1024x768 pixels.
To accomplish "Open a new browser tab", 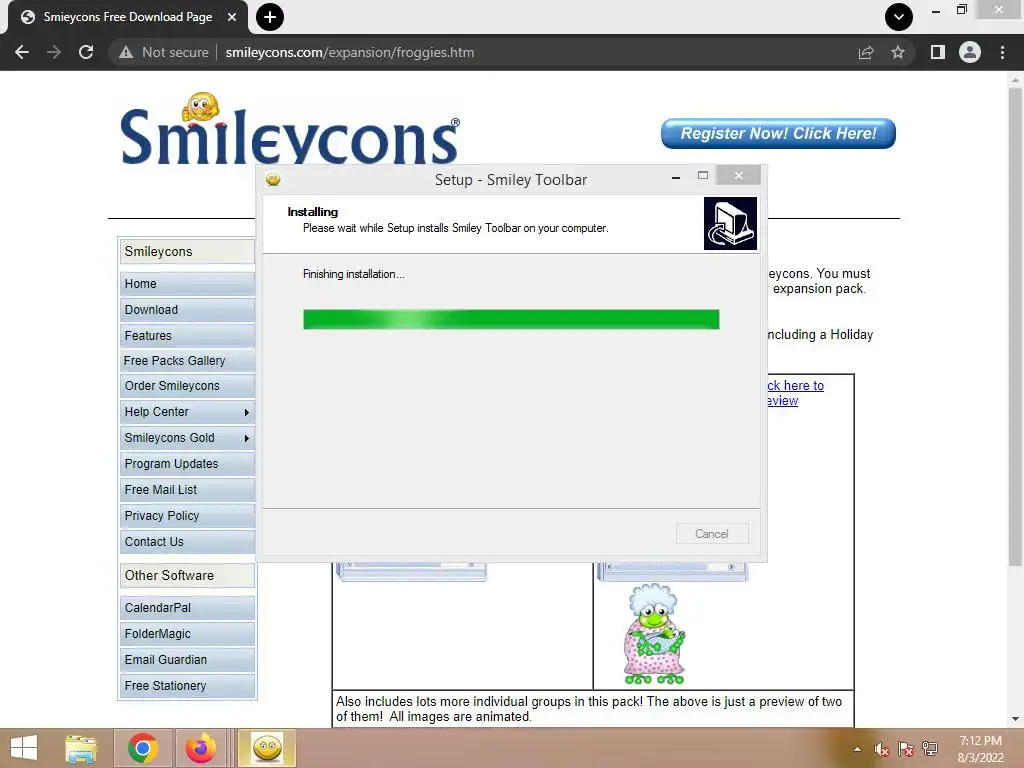I will click(270, 17).
